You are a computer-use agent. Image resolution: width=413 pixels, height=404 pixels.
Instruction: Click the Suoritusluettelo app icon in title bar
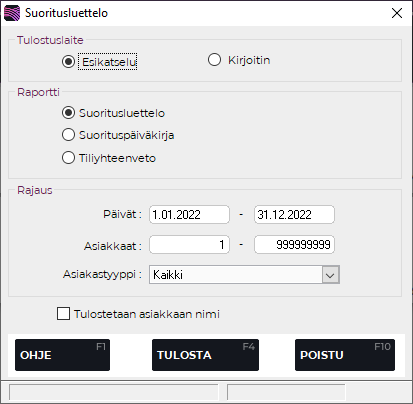click(12, 13)
